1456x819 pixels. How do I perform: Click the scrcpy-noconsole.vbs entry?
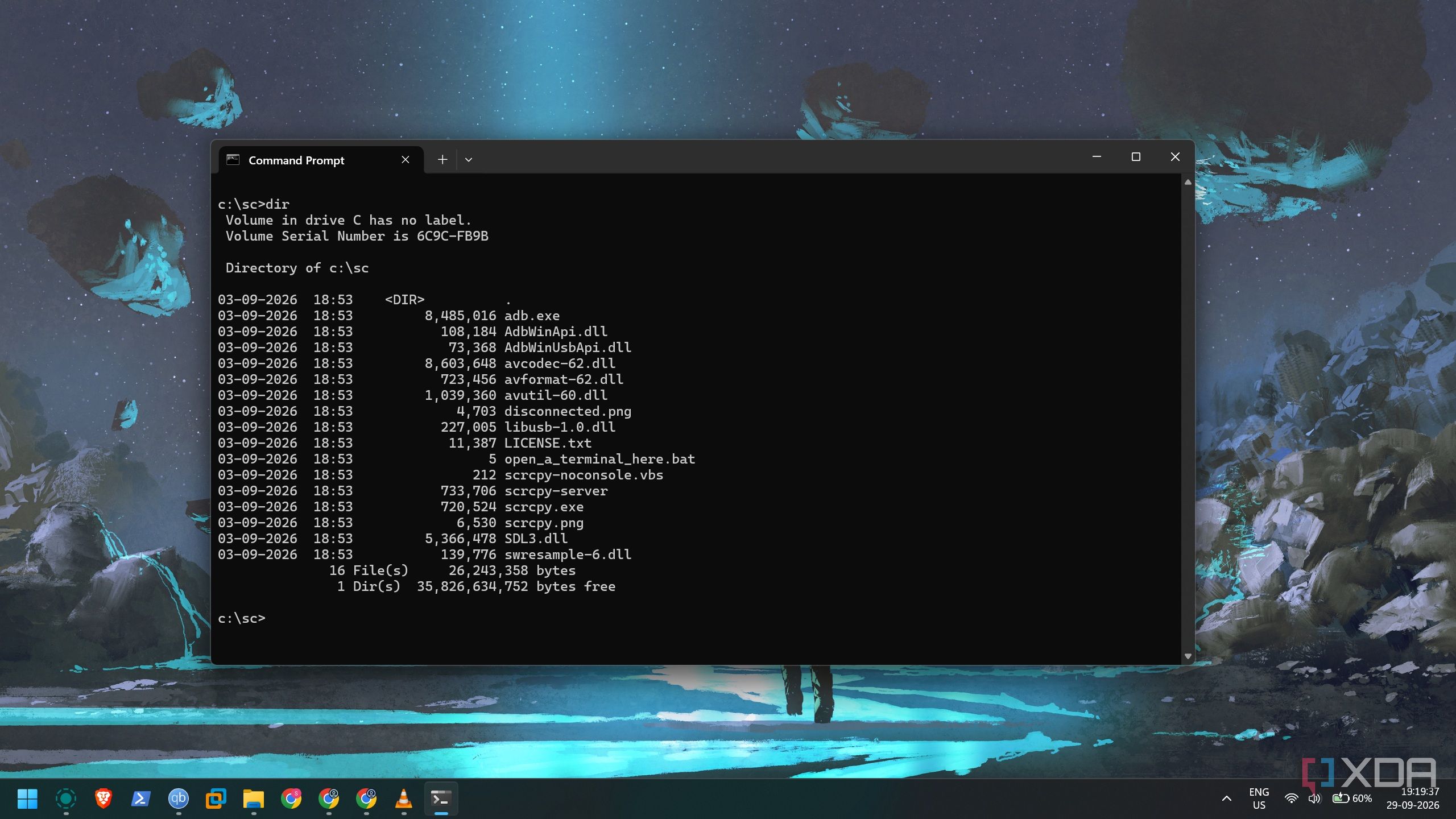click(584, 475)
